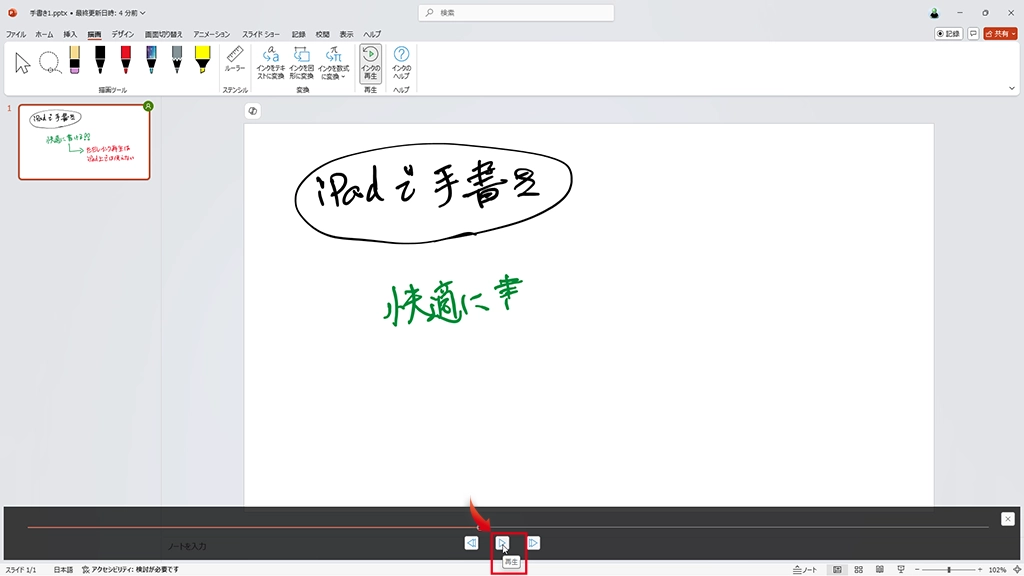Click the 日本語 language indicator
1024x576 pixels.
(x=63, y=569)
